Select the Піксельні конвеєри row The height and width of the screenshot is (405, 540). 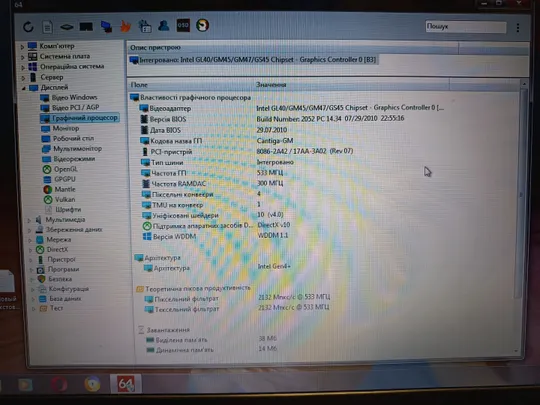[201, 194]
